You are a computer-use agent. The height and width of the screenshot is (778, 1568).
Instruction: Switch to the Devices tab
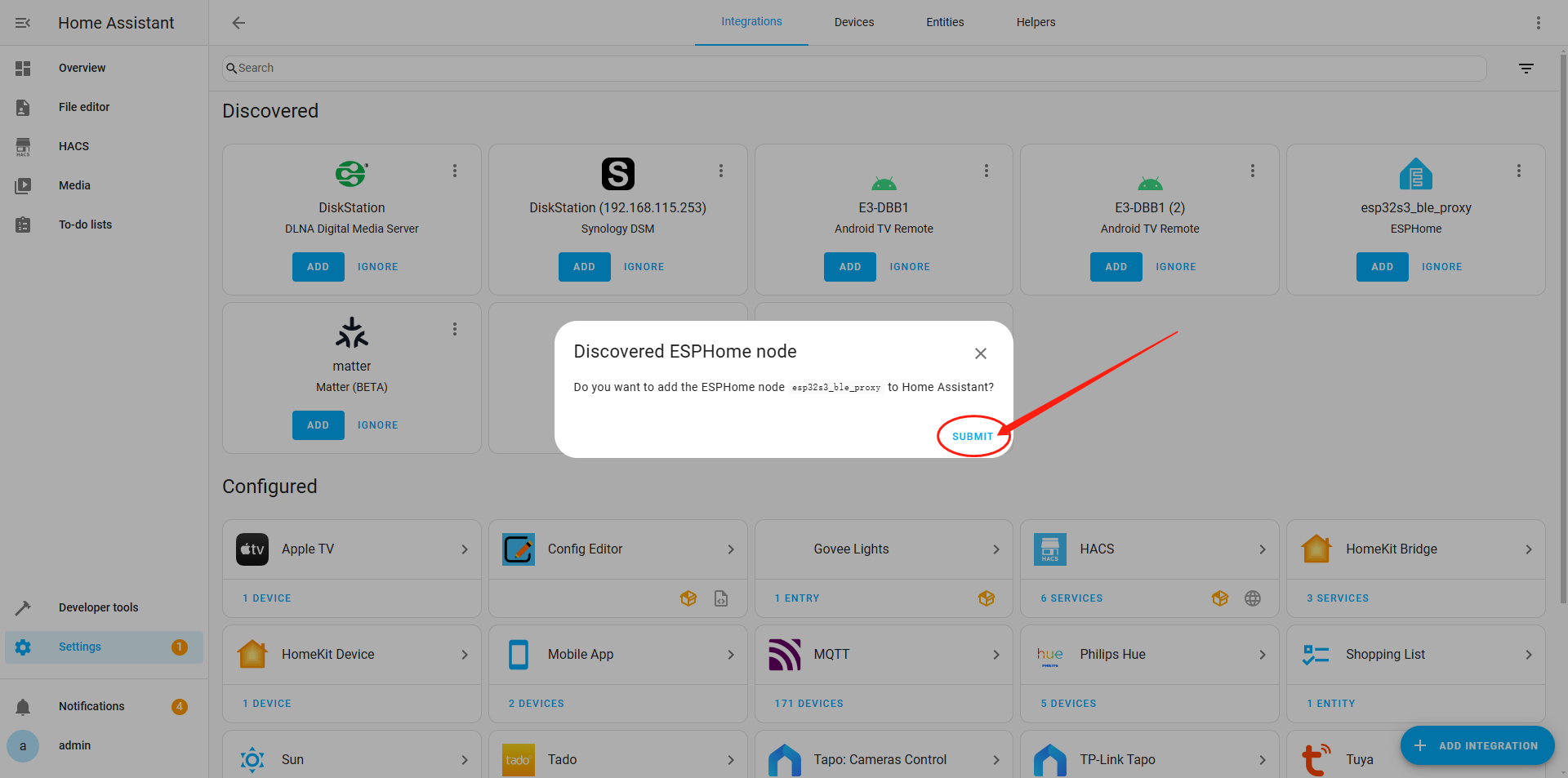point(853,22)
